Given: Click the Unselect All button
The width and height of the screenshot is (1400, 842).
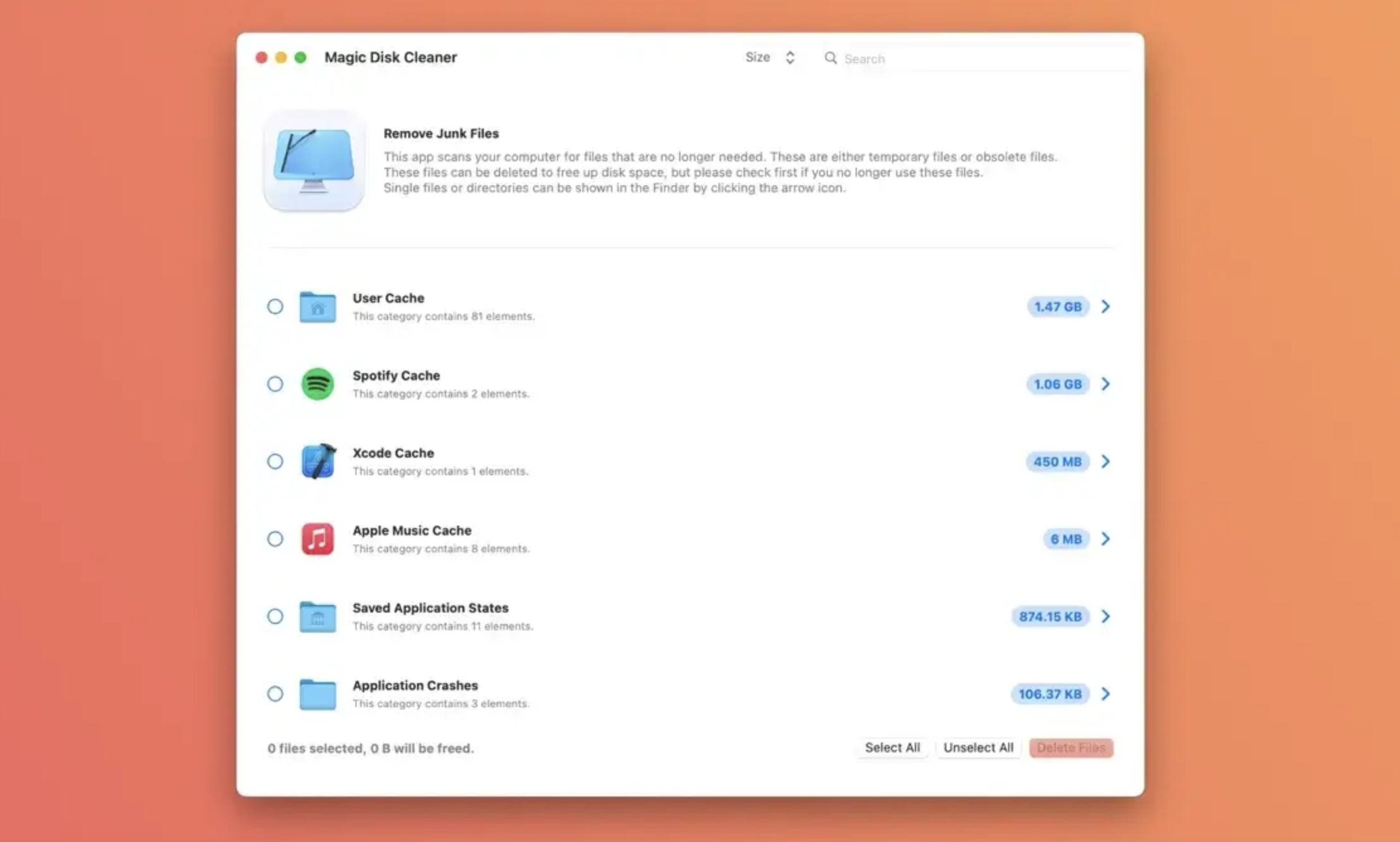Looking at the screenshot, I should 978,748.
